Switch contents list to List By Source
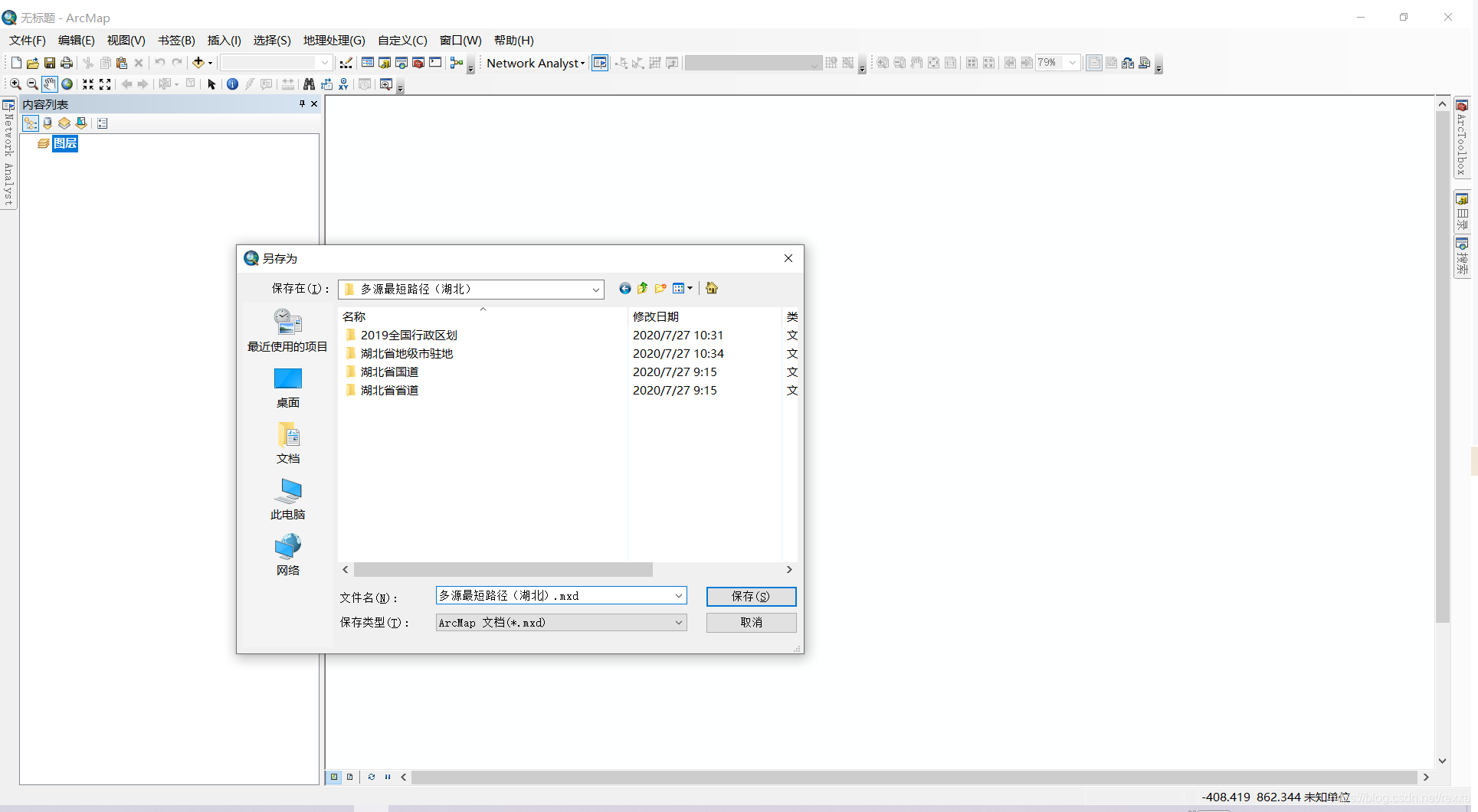The width and height of the screenshot is (1478, 812). pos(48,123)
